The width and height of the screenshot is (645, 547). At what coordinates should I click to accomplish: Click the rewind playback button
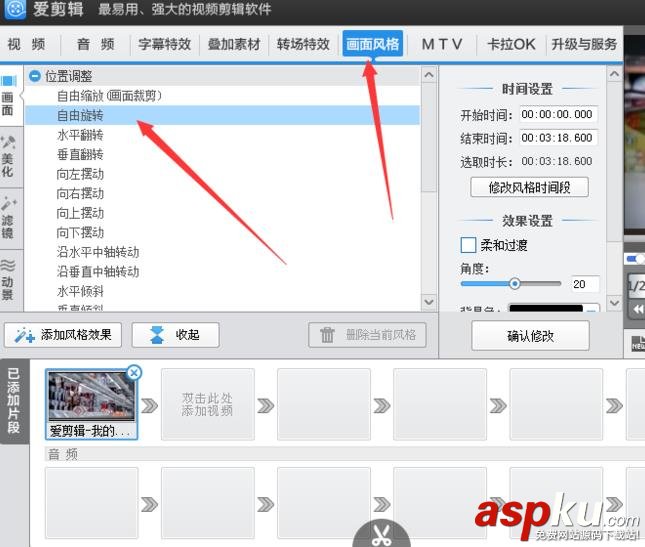[x=637, y=309]
